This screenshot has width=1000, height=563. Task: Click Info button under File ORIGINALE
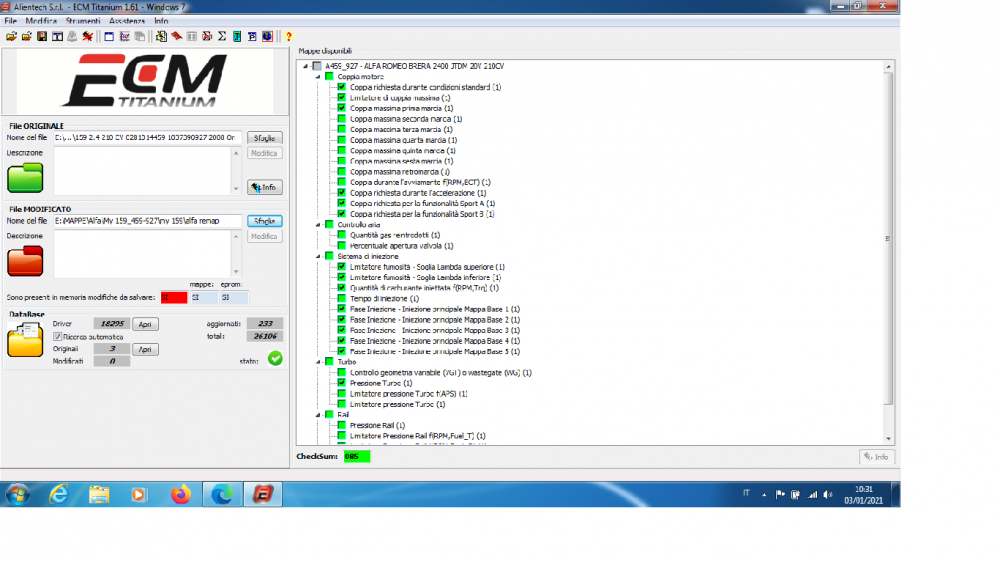(265, 187)
